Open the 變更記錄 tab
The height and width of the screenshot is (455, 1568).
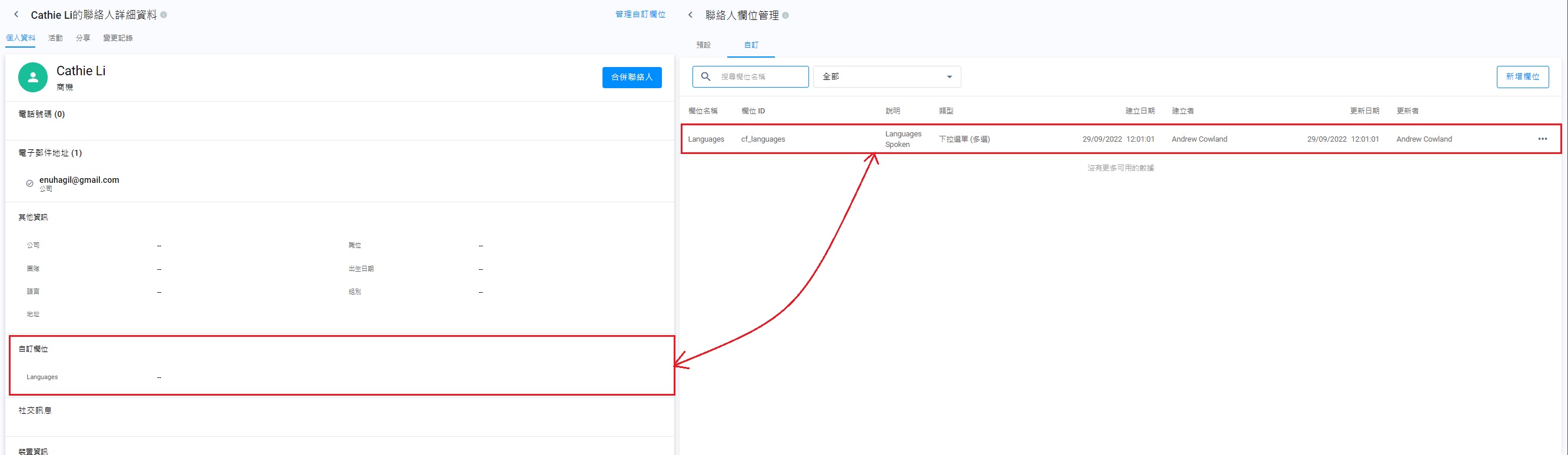tap(118, 38)
